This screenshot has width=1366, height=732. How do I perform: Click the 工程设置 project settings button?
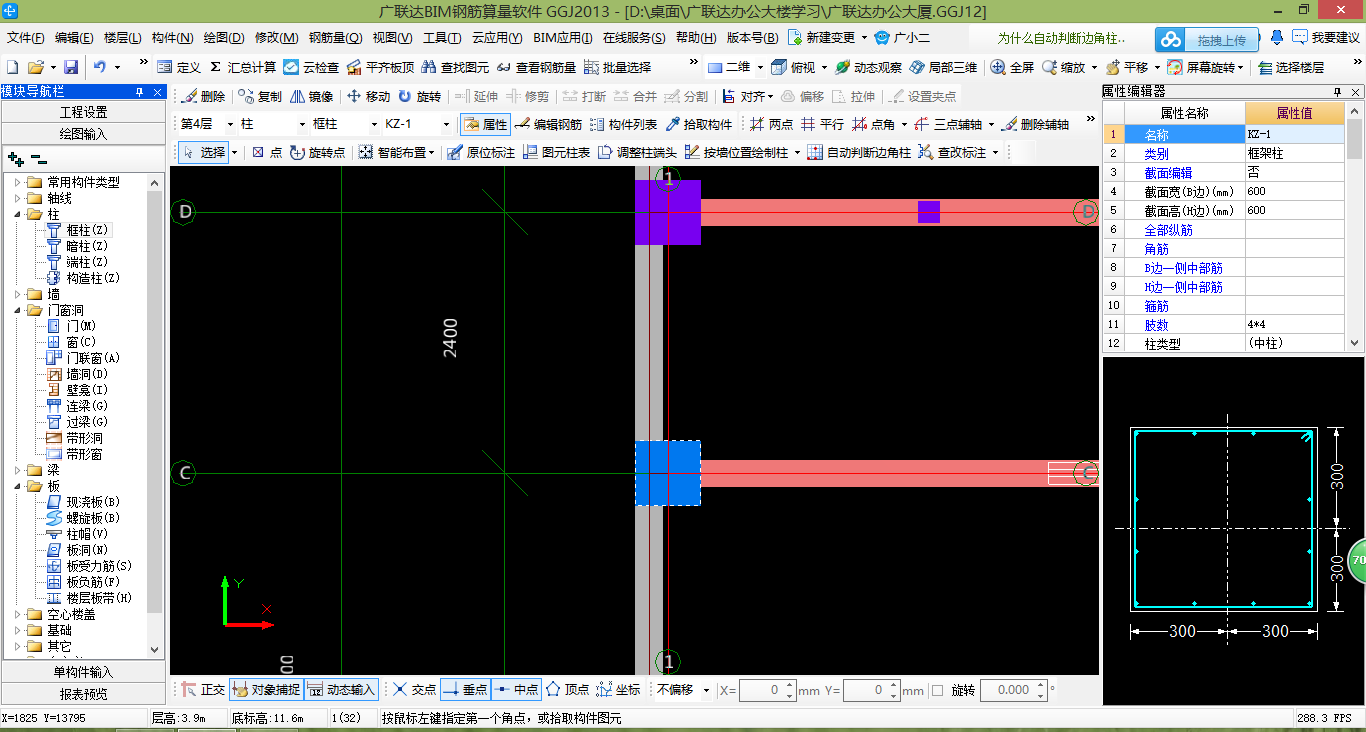tap(83, 112)
